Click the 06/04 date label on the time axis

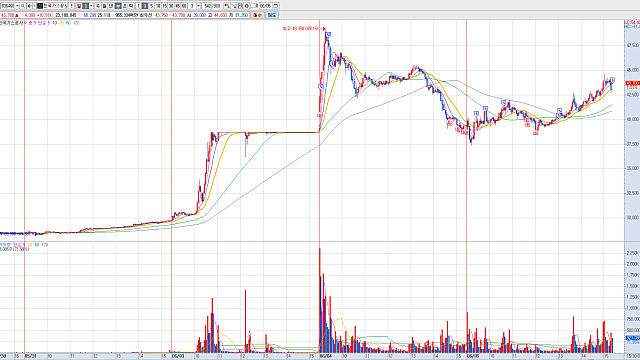click(326, 356)
